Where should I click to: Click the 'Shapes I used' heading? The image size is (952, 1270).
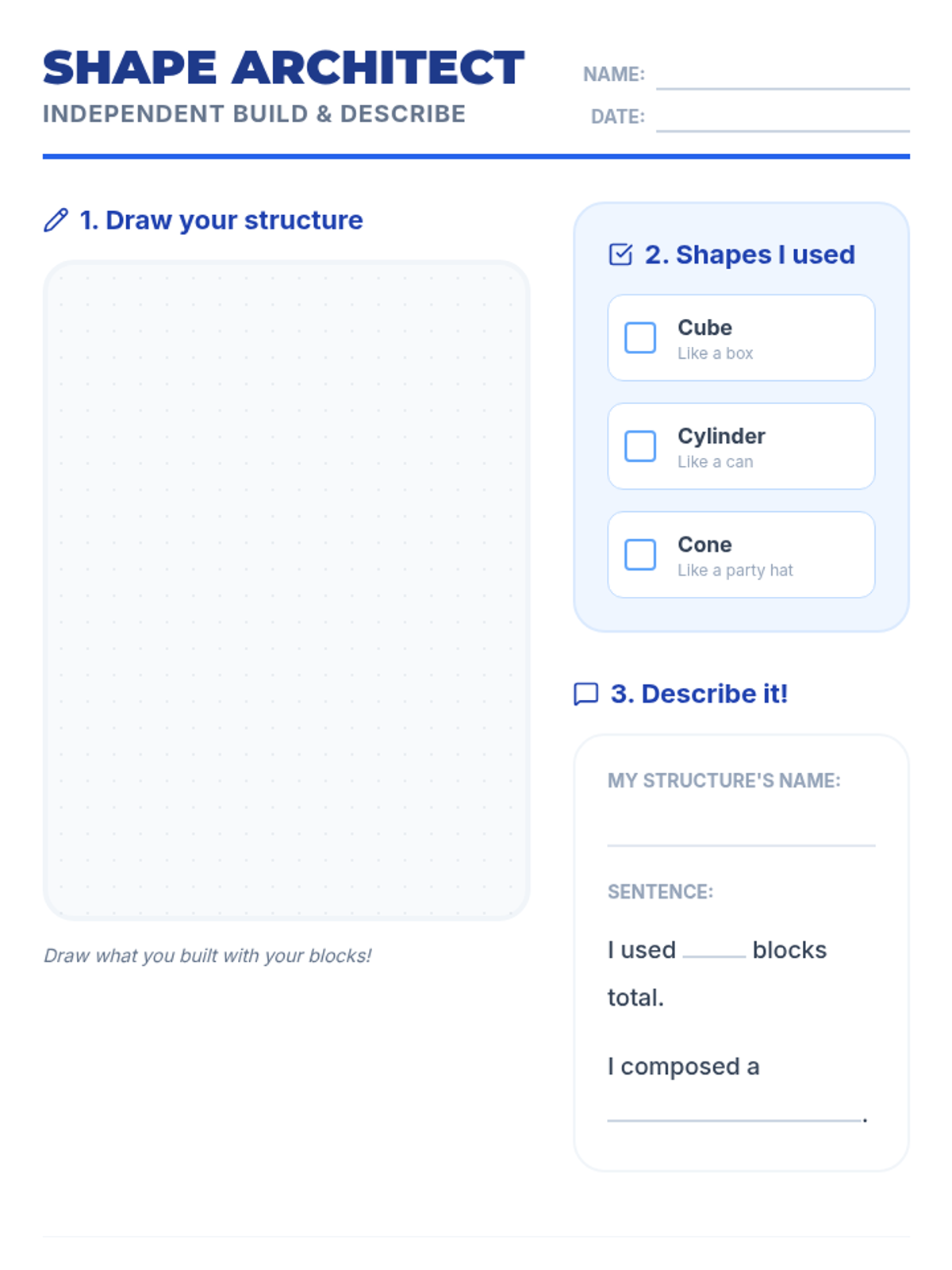(749, 255)
